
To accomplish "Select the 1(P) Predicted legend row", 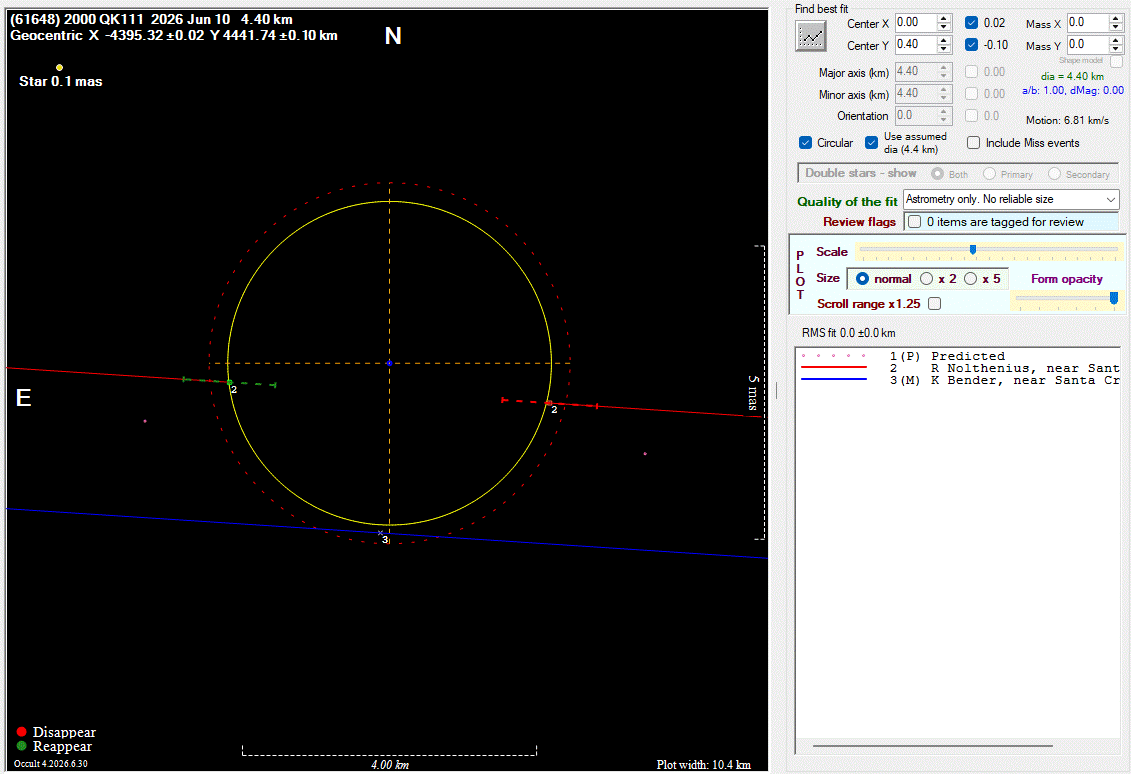I will tap(958, 356).
